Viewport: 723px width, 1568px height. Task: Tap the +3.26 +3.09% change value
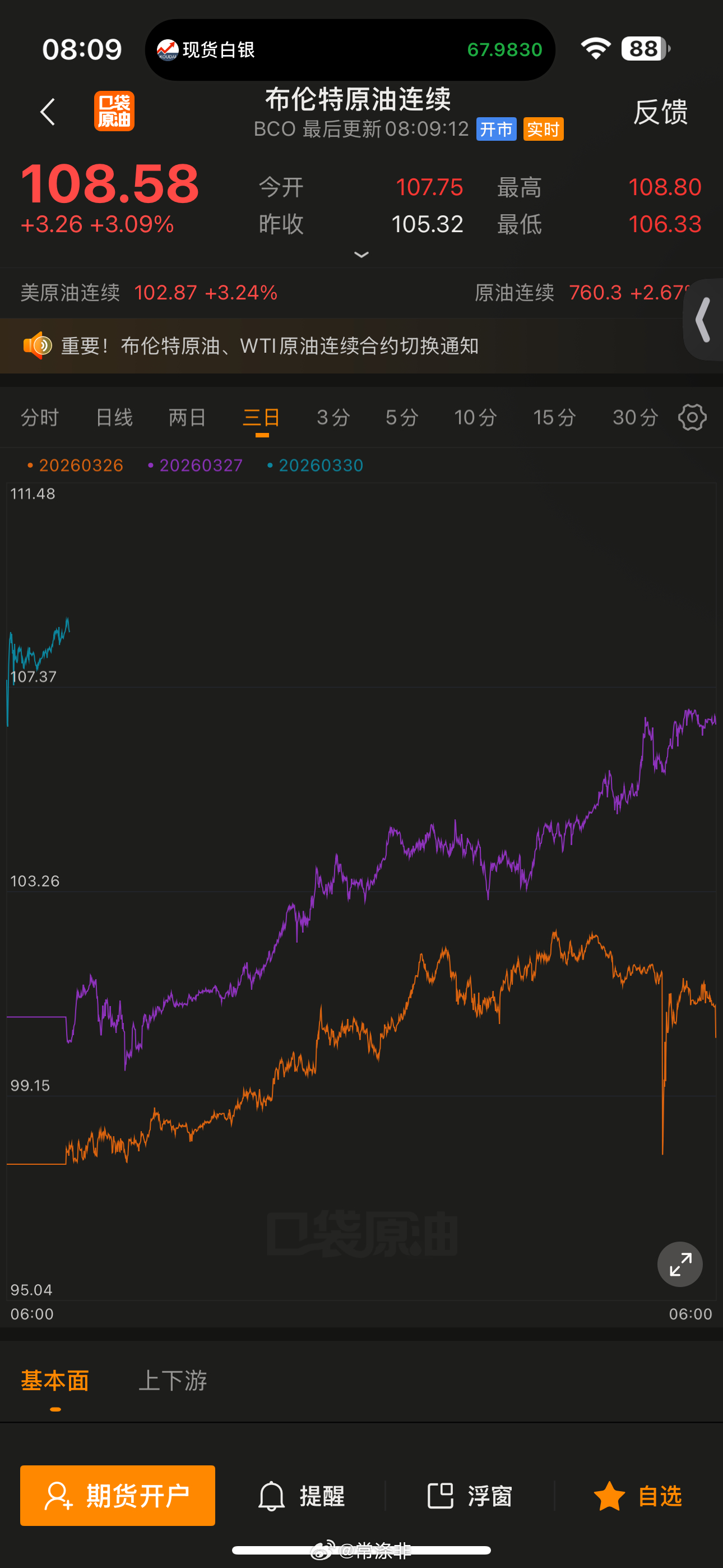pyautogui.click(x=98, y=225)
